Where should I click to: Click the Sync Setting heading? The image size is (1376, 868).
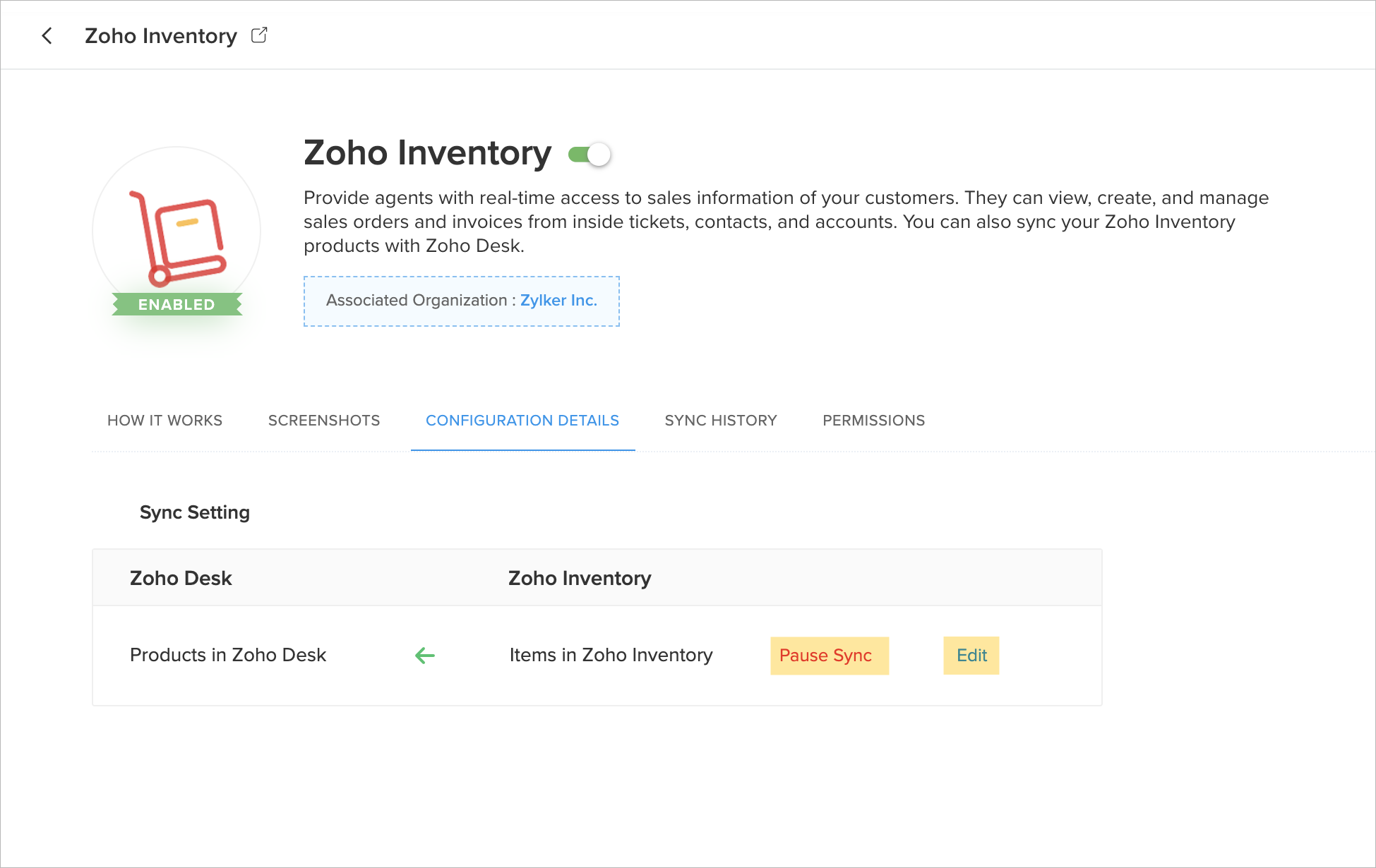(194, 512)
